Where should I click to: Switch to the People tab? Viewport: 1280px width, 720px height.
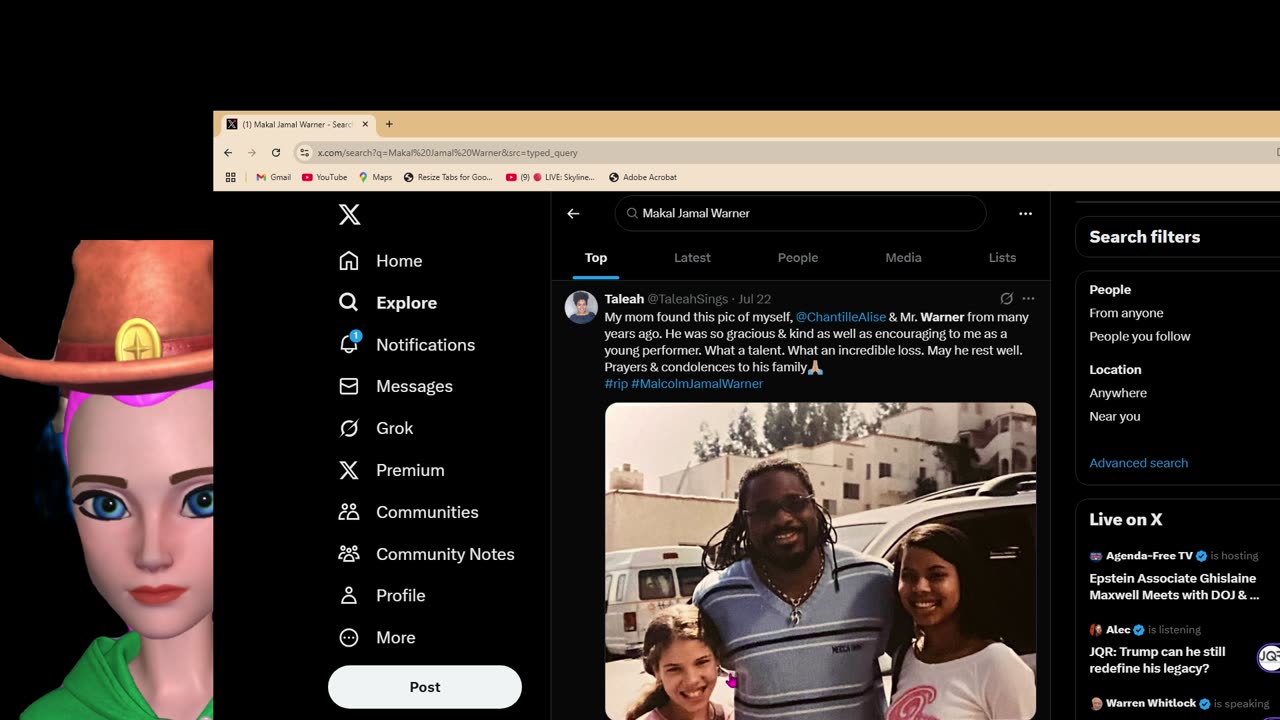tap(798, 258)
